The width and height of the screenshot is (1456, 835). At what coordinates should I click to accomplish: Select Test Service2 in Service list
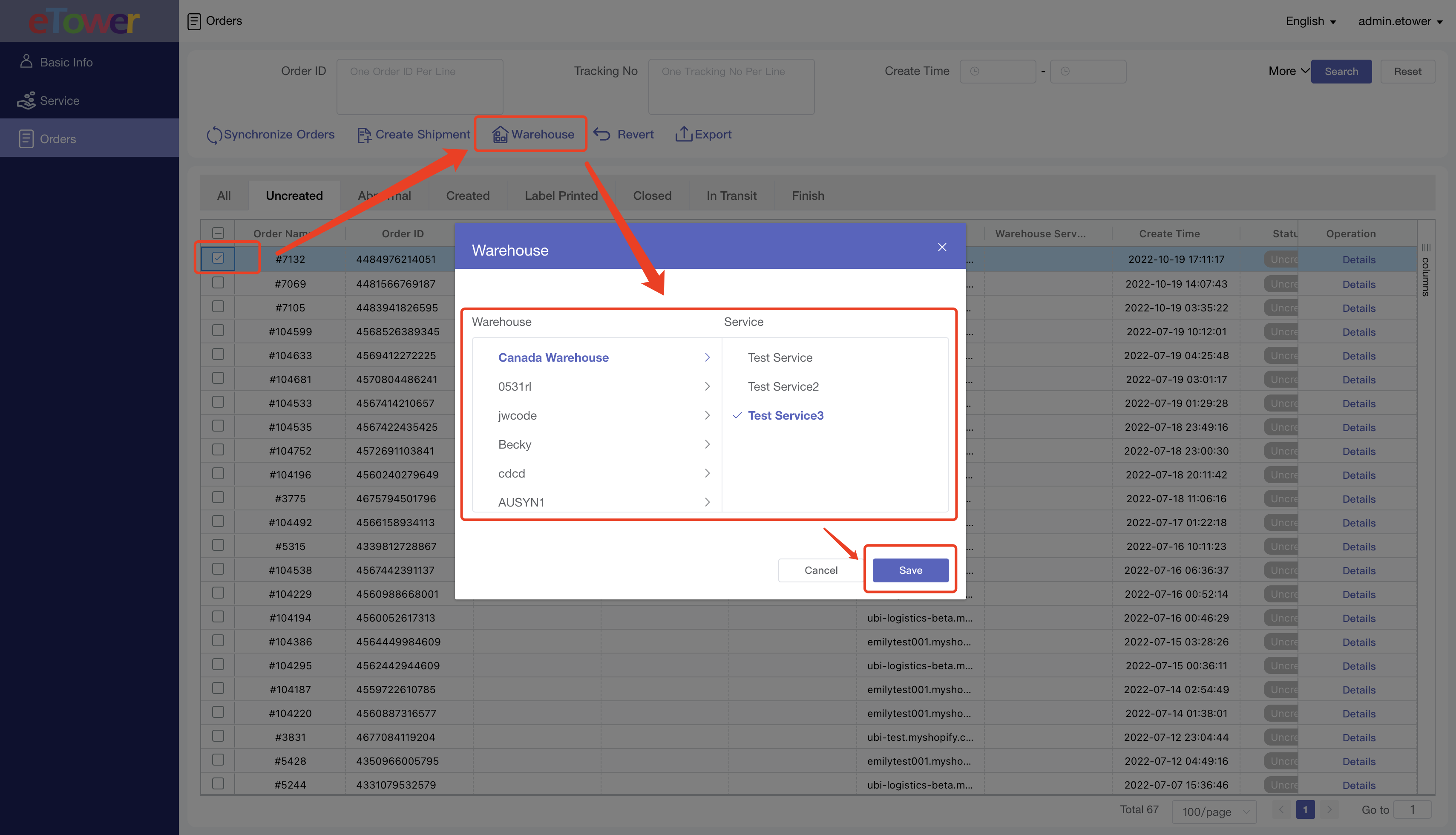click(x=783, y=386)
